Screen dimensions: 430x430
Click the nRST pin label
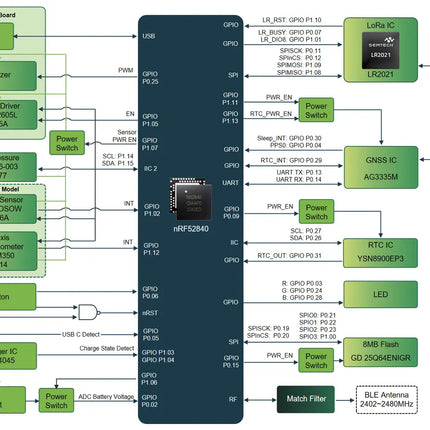click(150, 313)
